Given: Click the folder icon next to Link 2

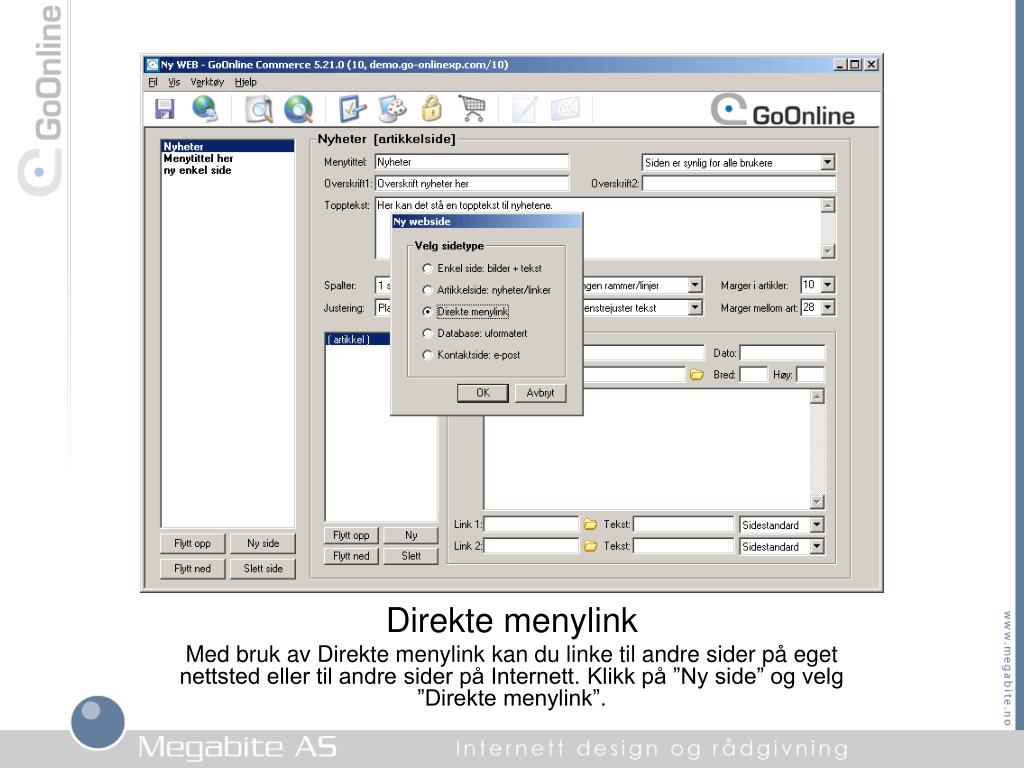Looking at the screenshot, I should (590, 546).
